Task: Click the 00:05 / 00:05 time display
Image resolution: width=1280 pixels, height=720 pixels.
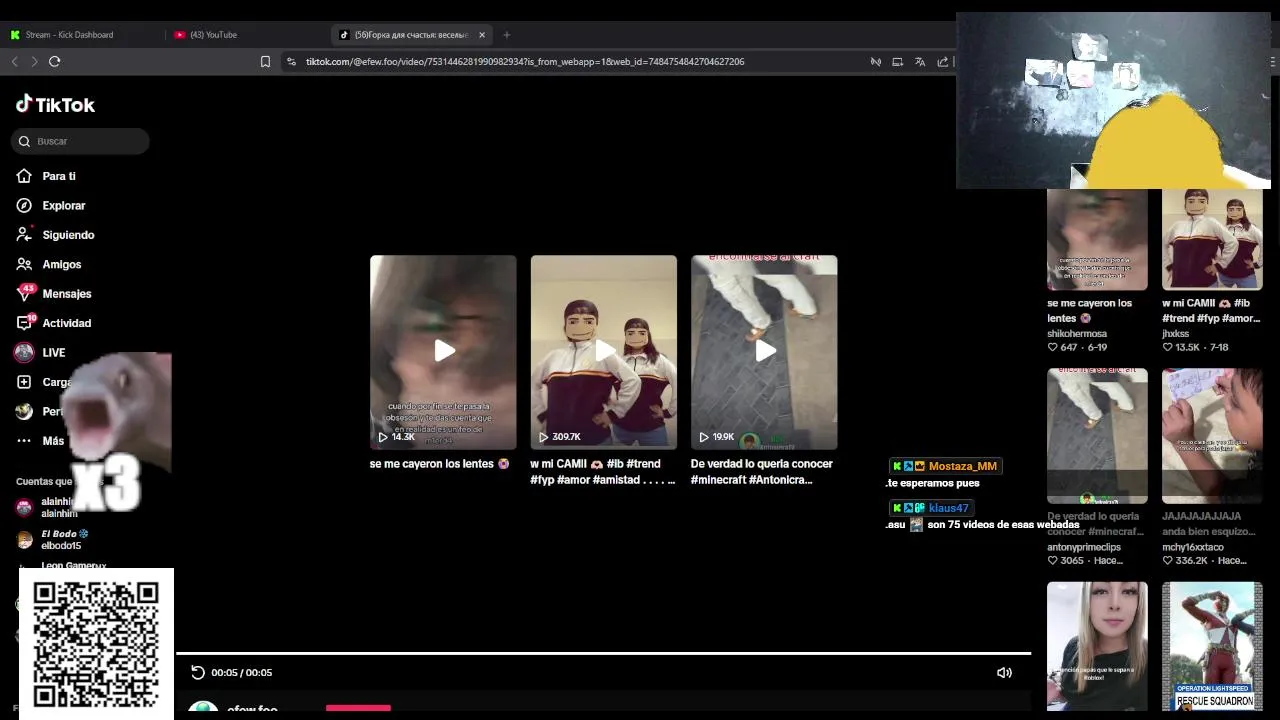Action: [x=241, y=673]
